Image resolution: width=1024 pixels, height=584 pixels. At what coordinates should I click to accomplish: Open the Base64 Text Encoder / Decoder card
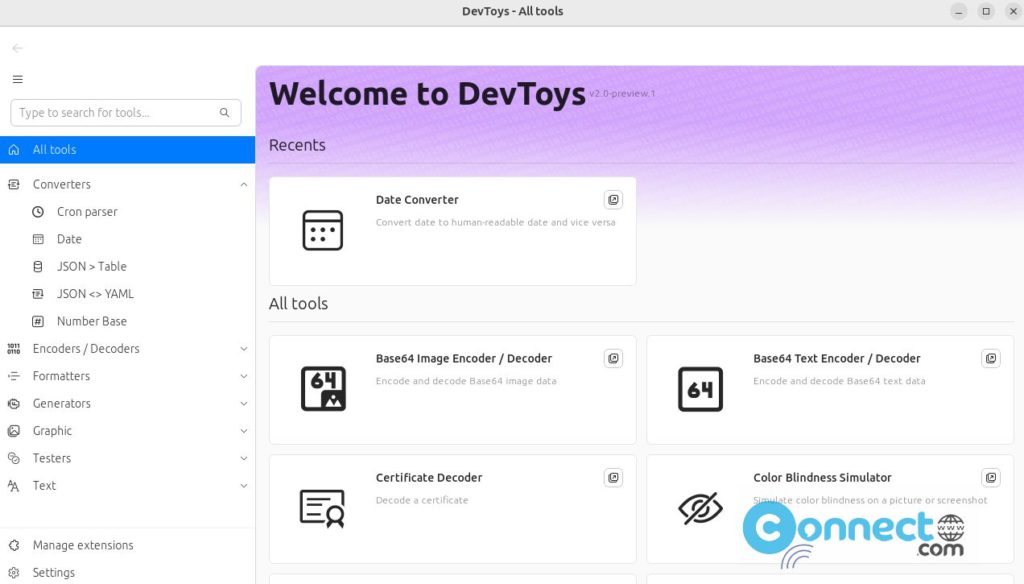(830, 389)
